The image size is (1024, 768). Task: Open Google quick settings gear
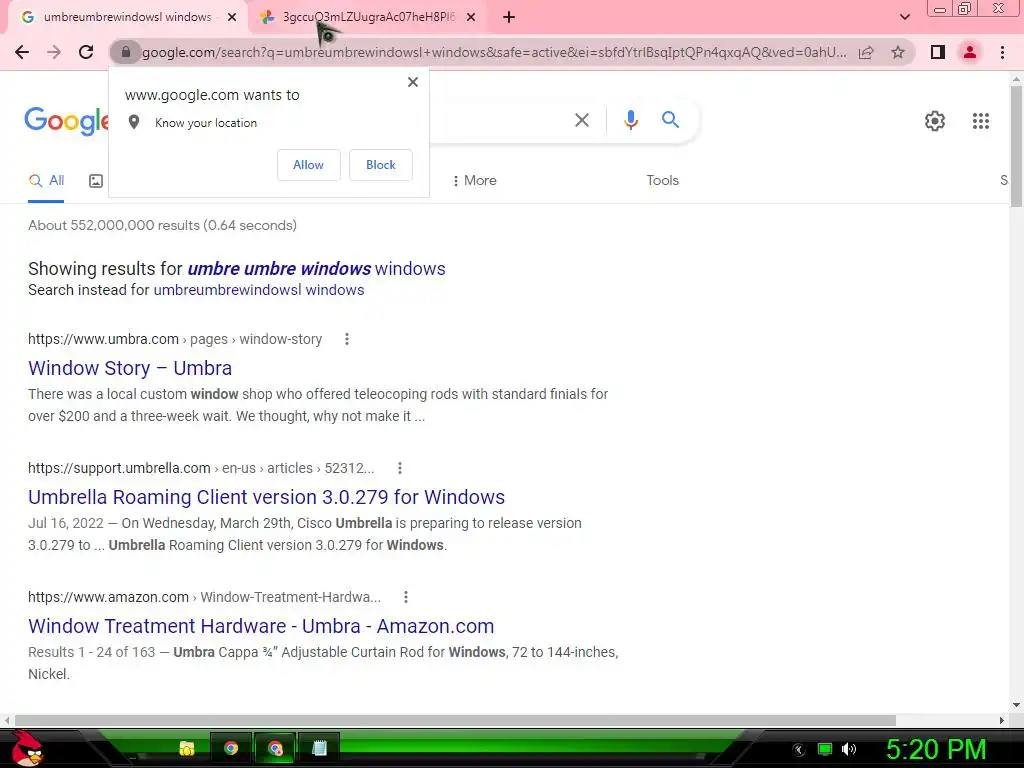[x=935, y=121]
